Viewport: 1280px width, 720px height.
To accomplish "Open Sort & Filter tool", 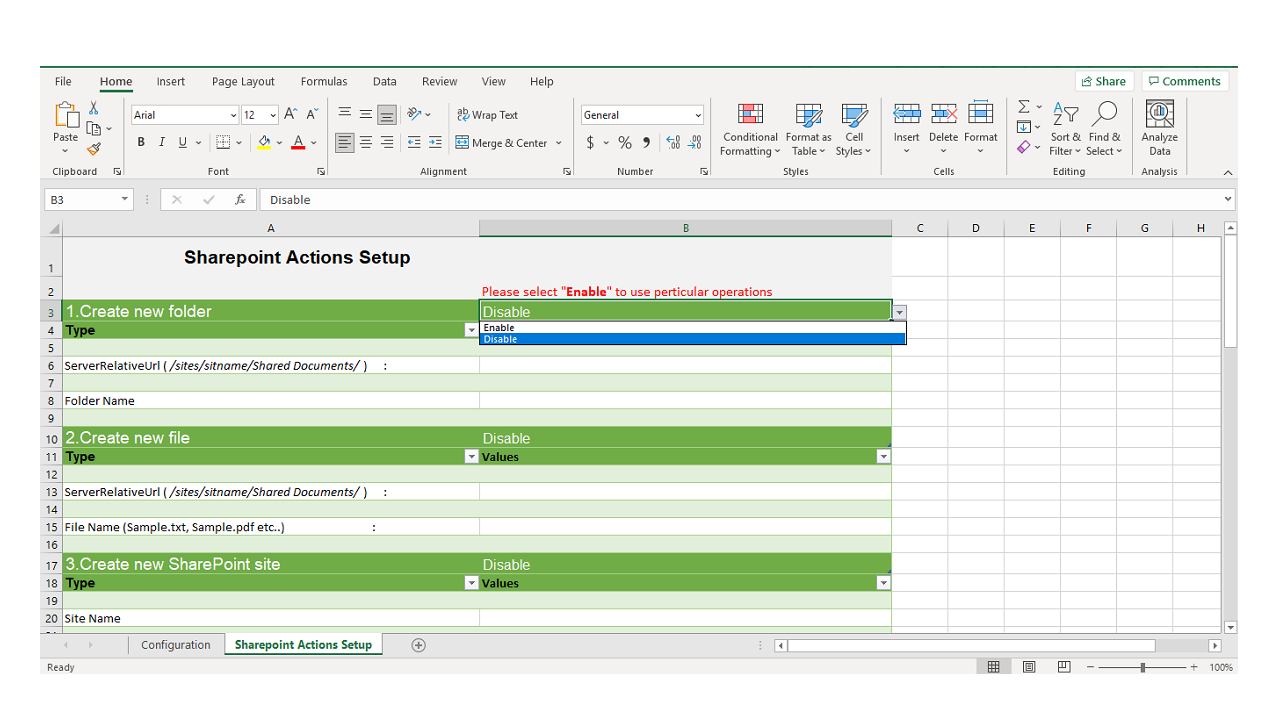I will tap(1065, 130).
